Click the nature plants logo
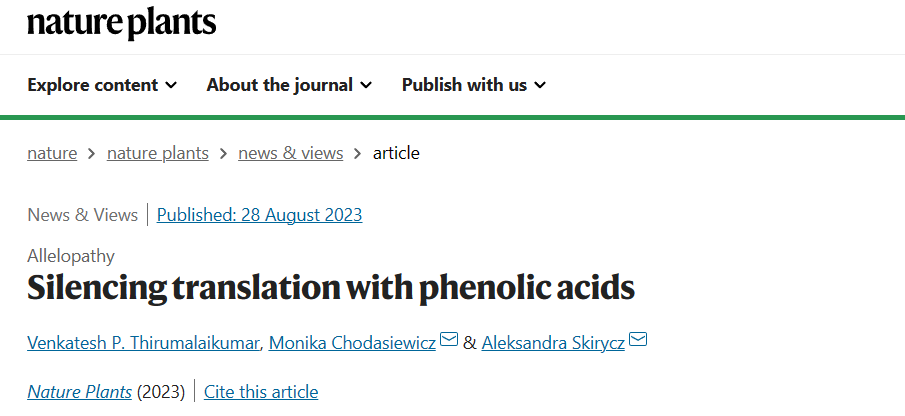905x416 pixels. (x=122, y=24)
